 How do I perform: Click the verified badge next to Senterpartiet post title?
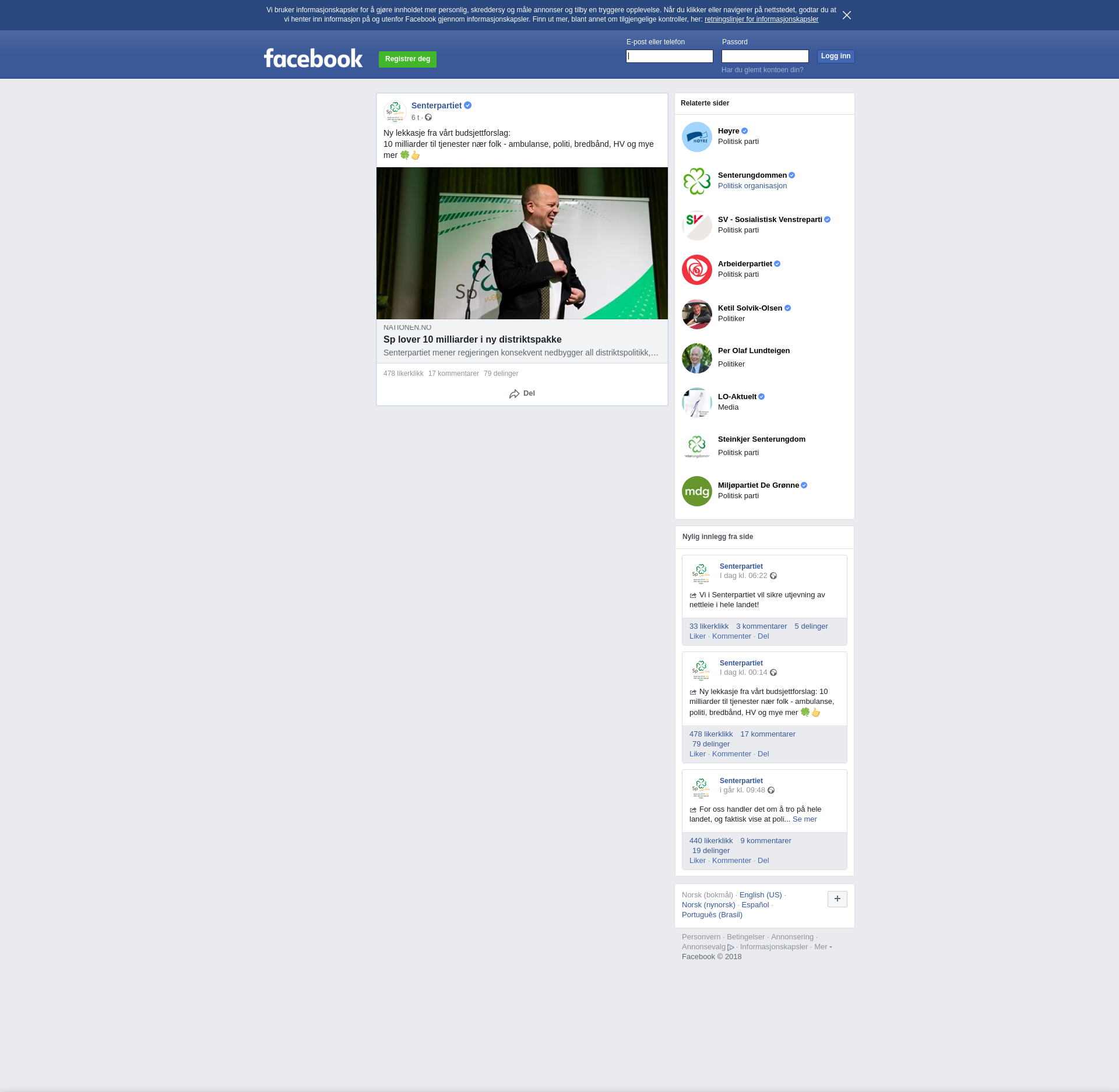coord(467,105)
